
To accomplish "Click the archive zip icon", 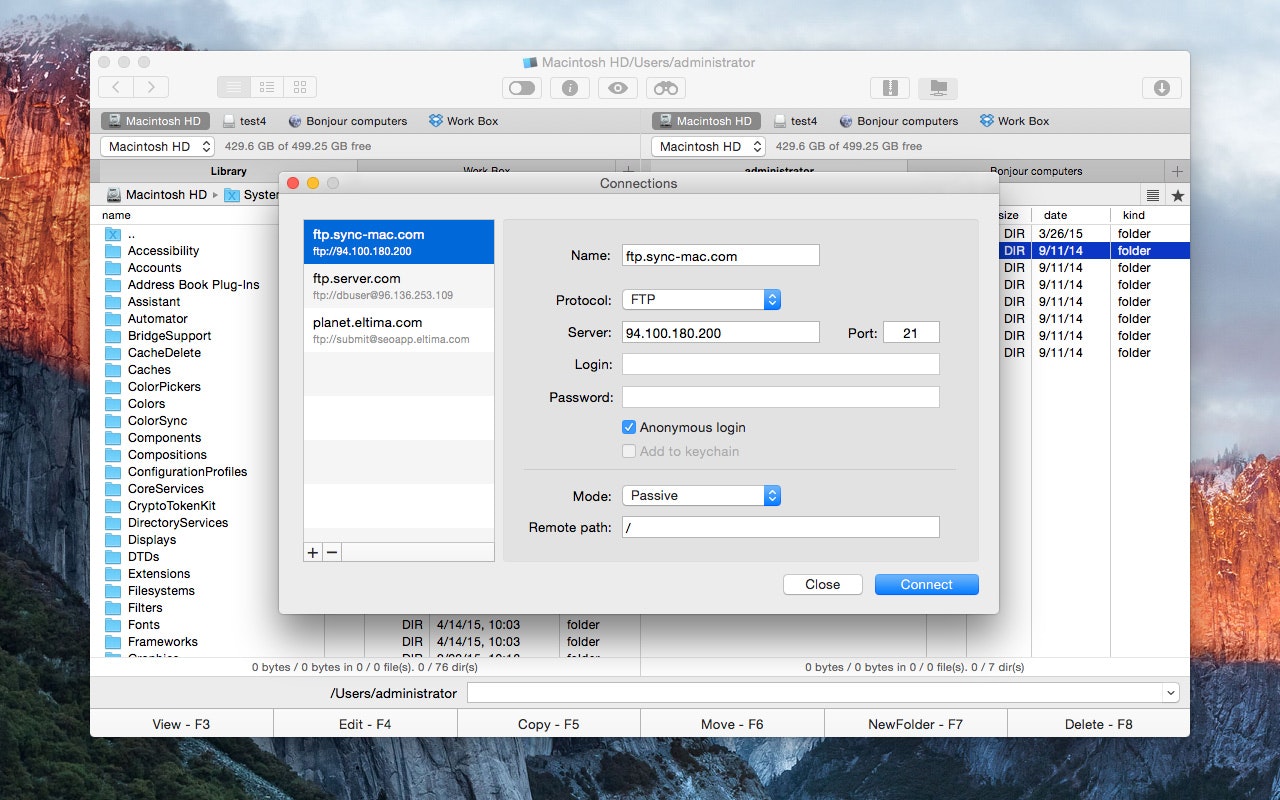I will click(889, 88).
